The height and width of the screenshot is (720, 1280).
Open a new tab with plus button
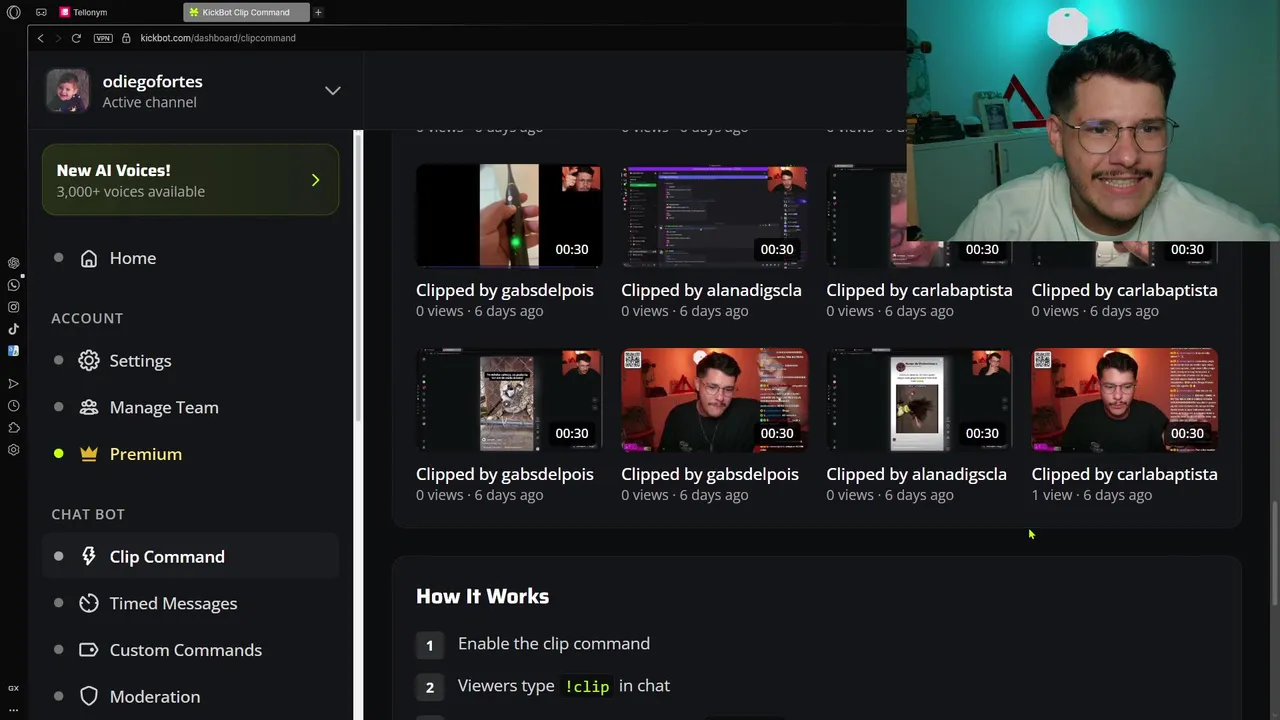click(318, 12)
